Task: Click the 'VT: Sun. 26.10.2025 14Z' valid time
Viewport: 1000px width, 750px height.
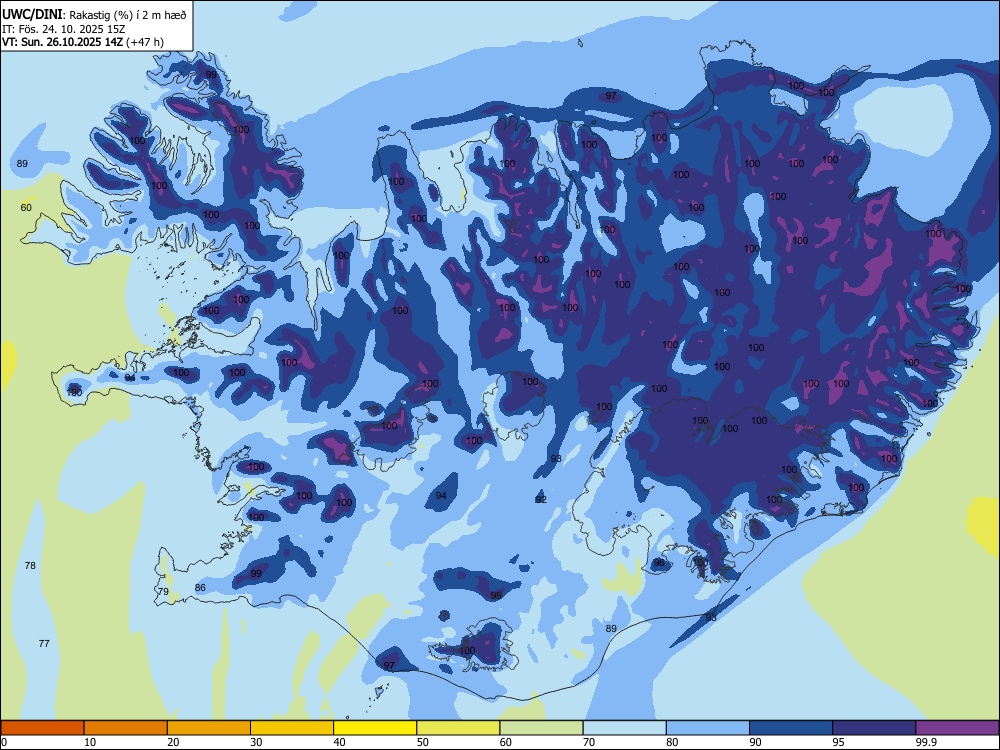Action: click(62, 42)
